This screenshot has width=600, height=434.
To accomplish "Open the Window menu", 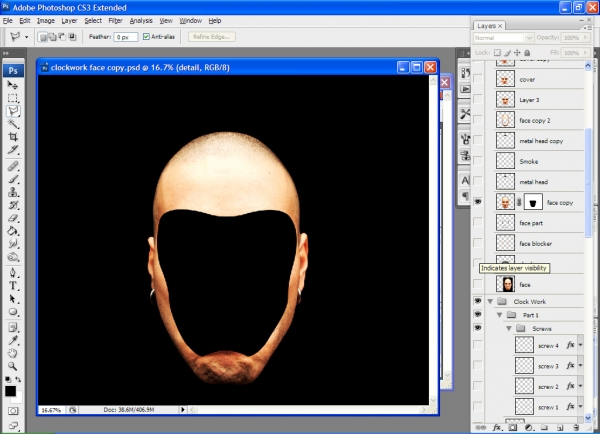I will point(191,21).
